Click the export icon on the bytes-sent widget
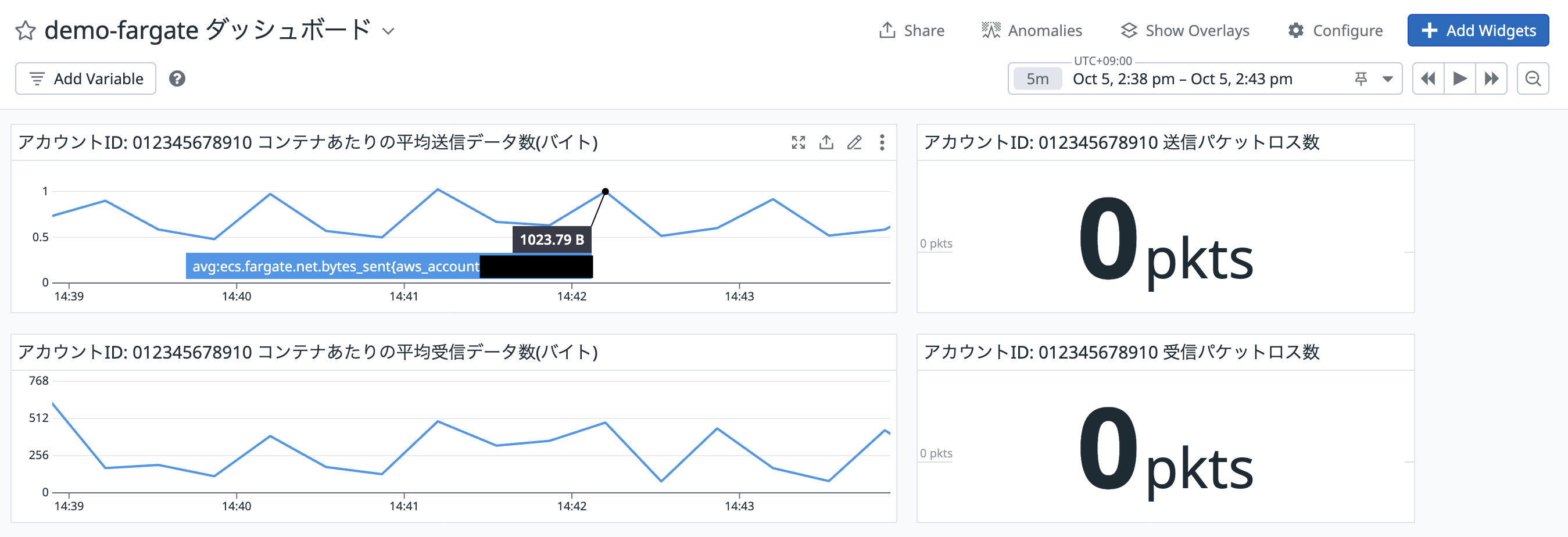1568x537 pixels. (826, 142)
